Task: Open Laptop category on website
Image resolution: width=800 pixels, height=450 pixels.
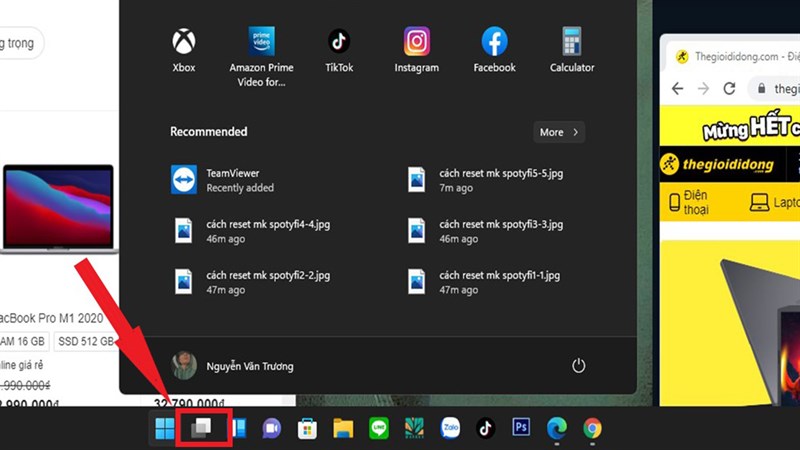Action: [x=774, y=202]
